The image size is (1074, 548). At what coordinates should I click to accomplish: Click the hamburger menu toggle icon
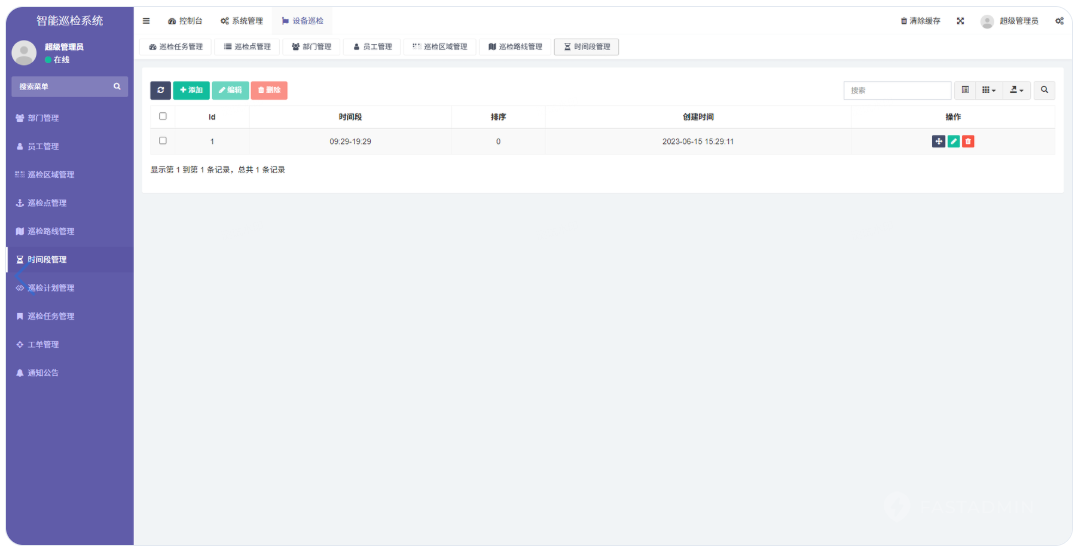[146, 21]
